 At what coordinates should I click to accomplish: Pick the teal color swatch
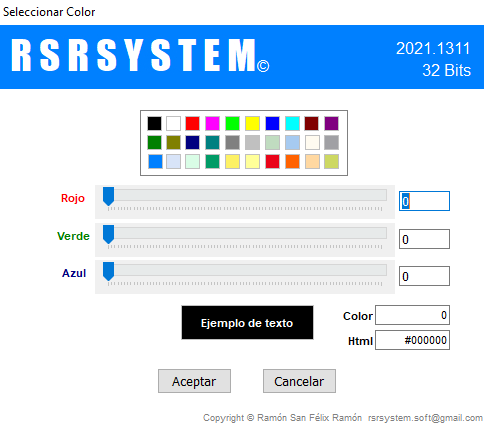click(x=212, y=142)
